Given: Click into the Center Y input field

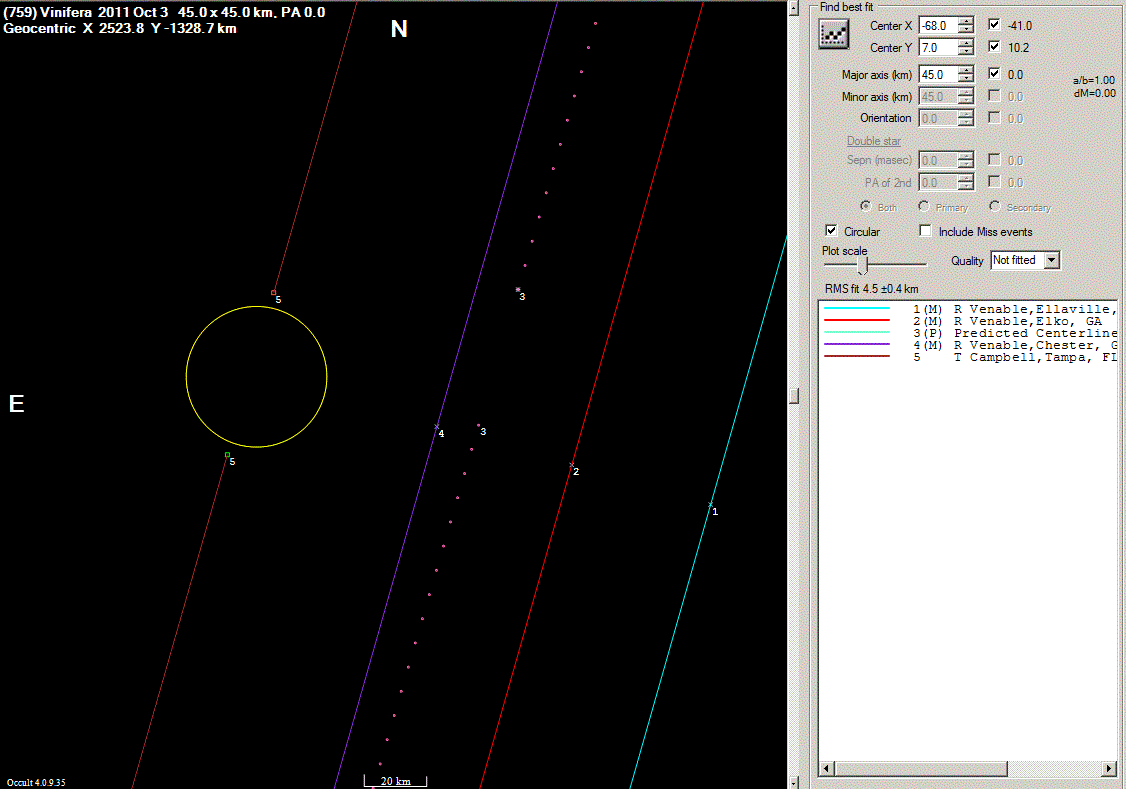Looking at the screenshot, I should pos(939,47).
